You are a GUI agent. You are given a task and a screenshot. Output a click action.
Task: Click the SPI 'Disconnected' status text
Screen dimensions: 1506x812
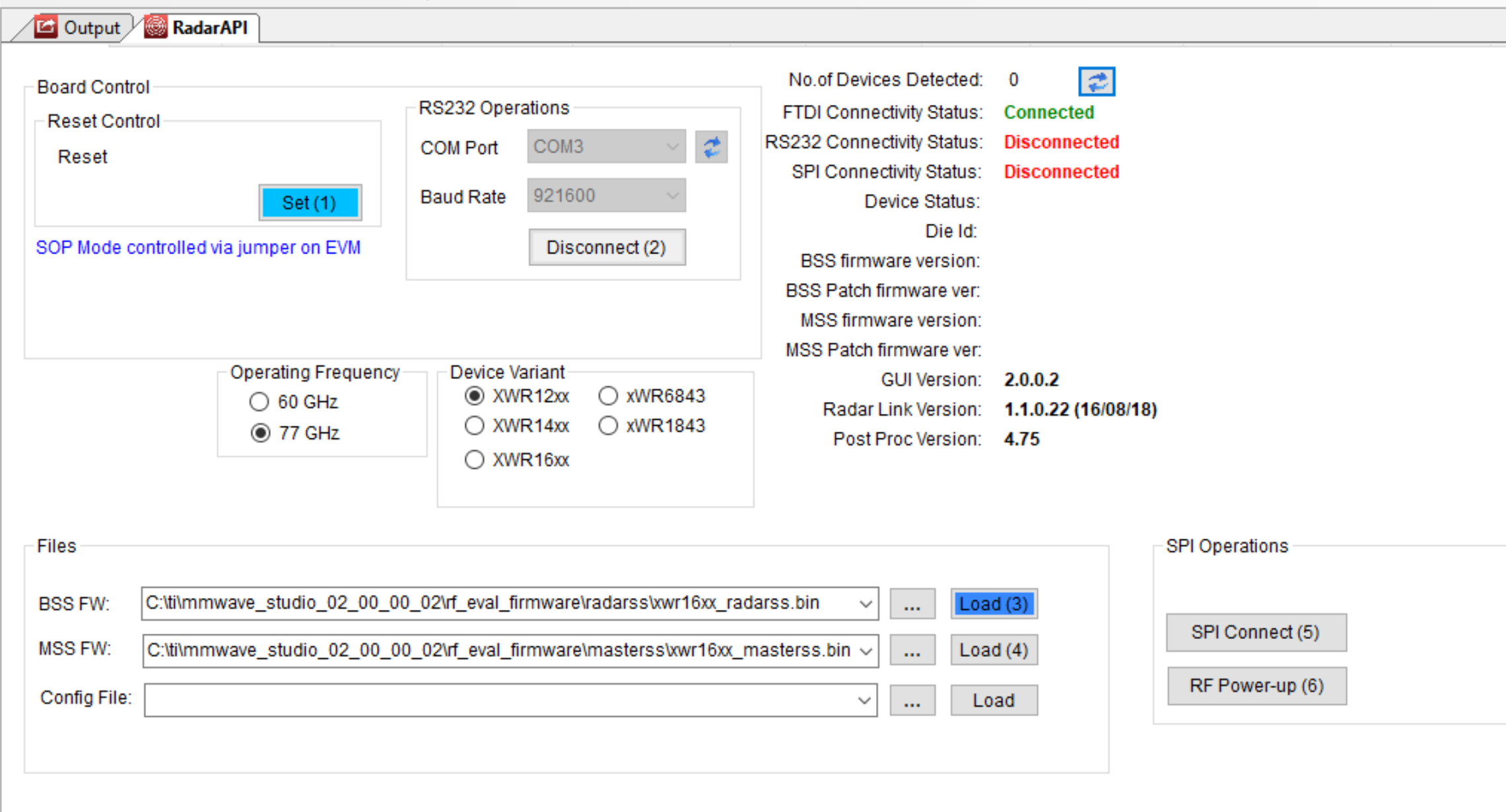tap(1062, 172)
